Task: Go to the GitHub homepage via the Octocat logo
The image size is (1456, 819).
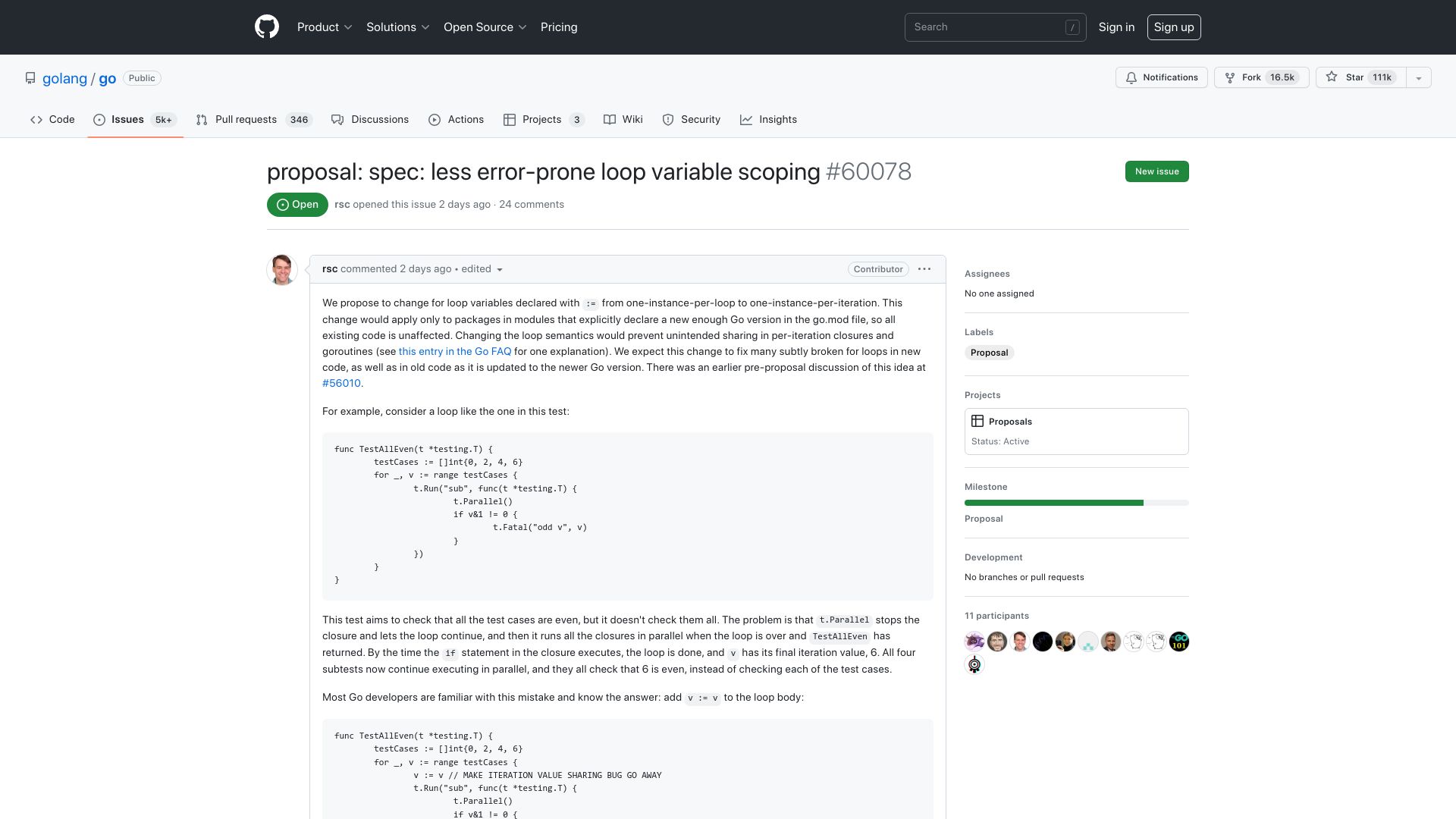Action: [266, 27]
